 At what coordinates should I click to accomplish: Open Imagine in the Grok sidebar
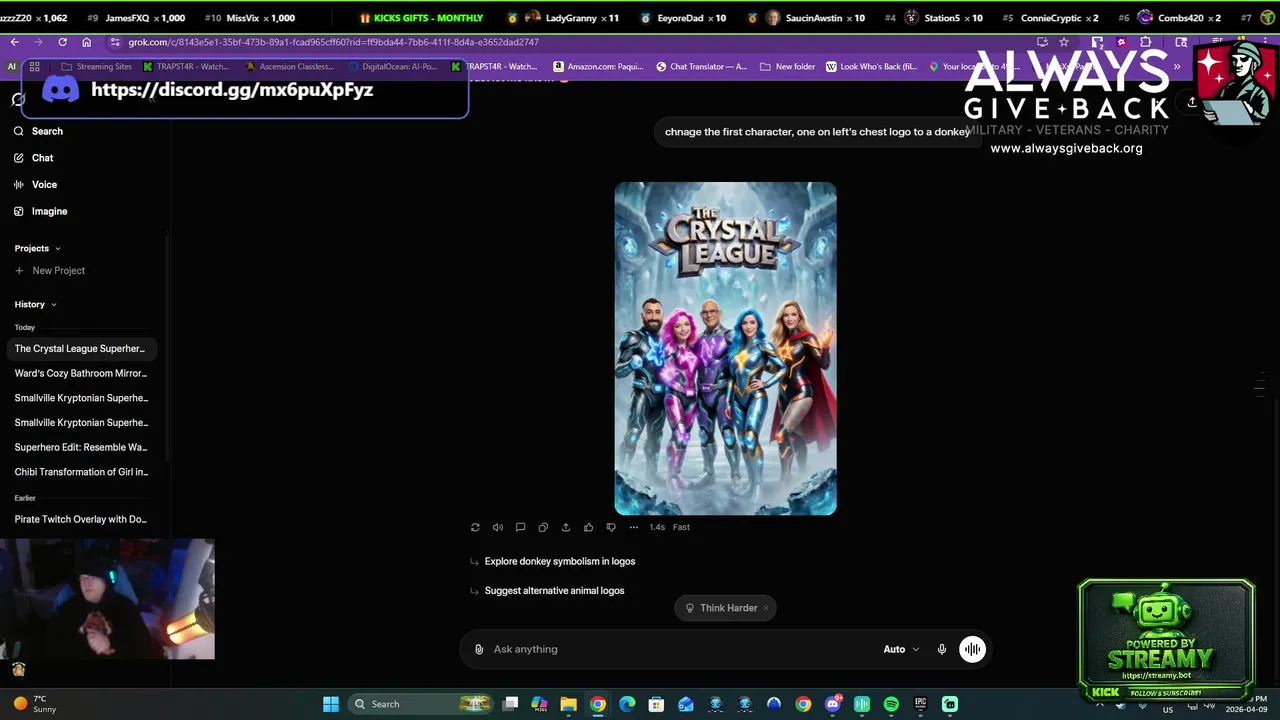41,211
